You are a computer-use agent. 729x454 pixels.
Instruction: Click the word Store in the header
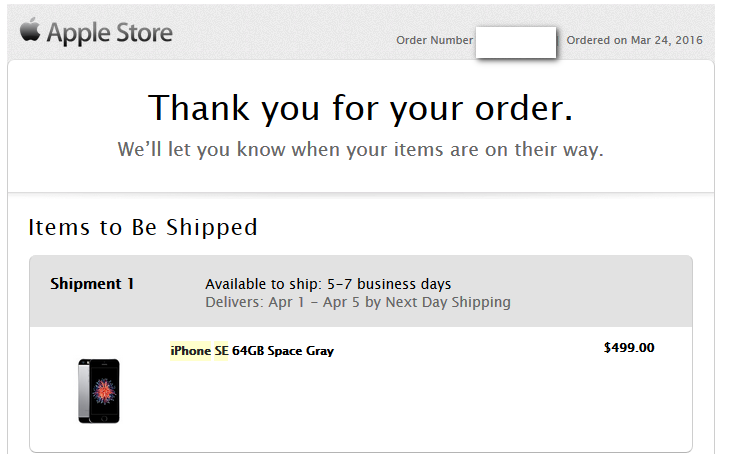click(x=147, y=33)
